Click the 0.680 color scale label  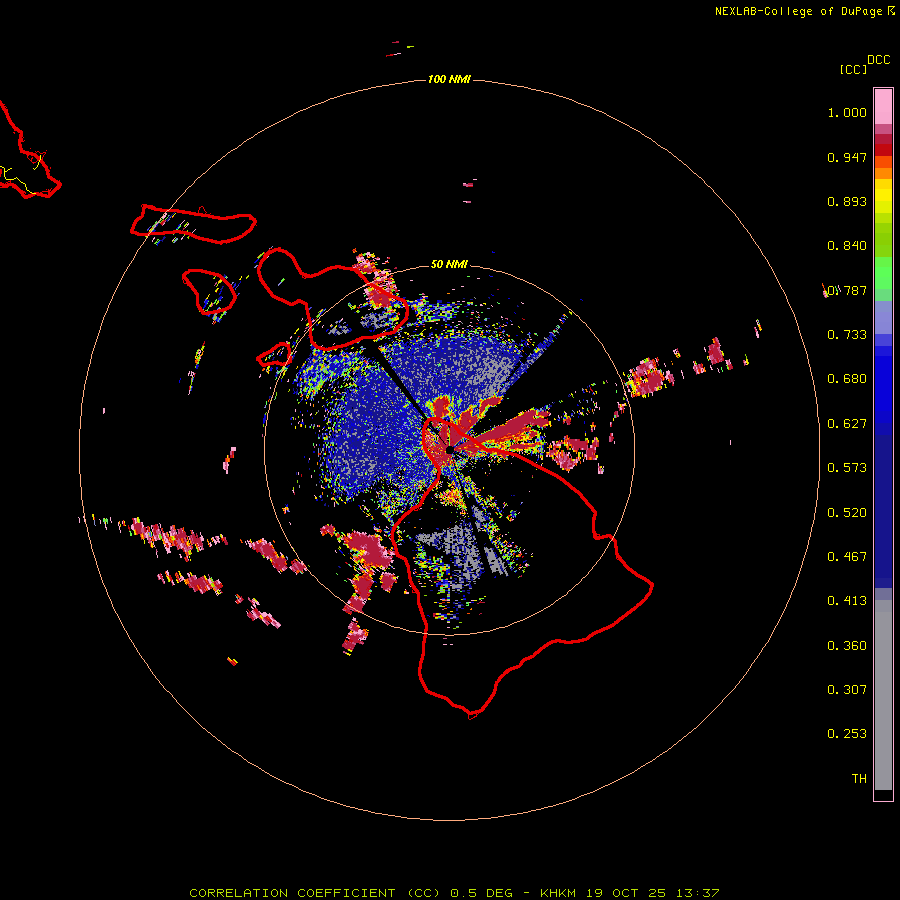point(847,379)
